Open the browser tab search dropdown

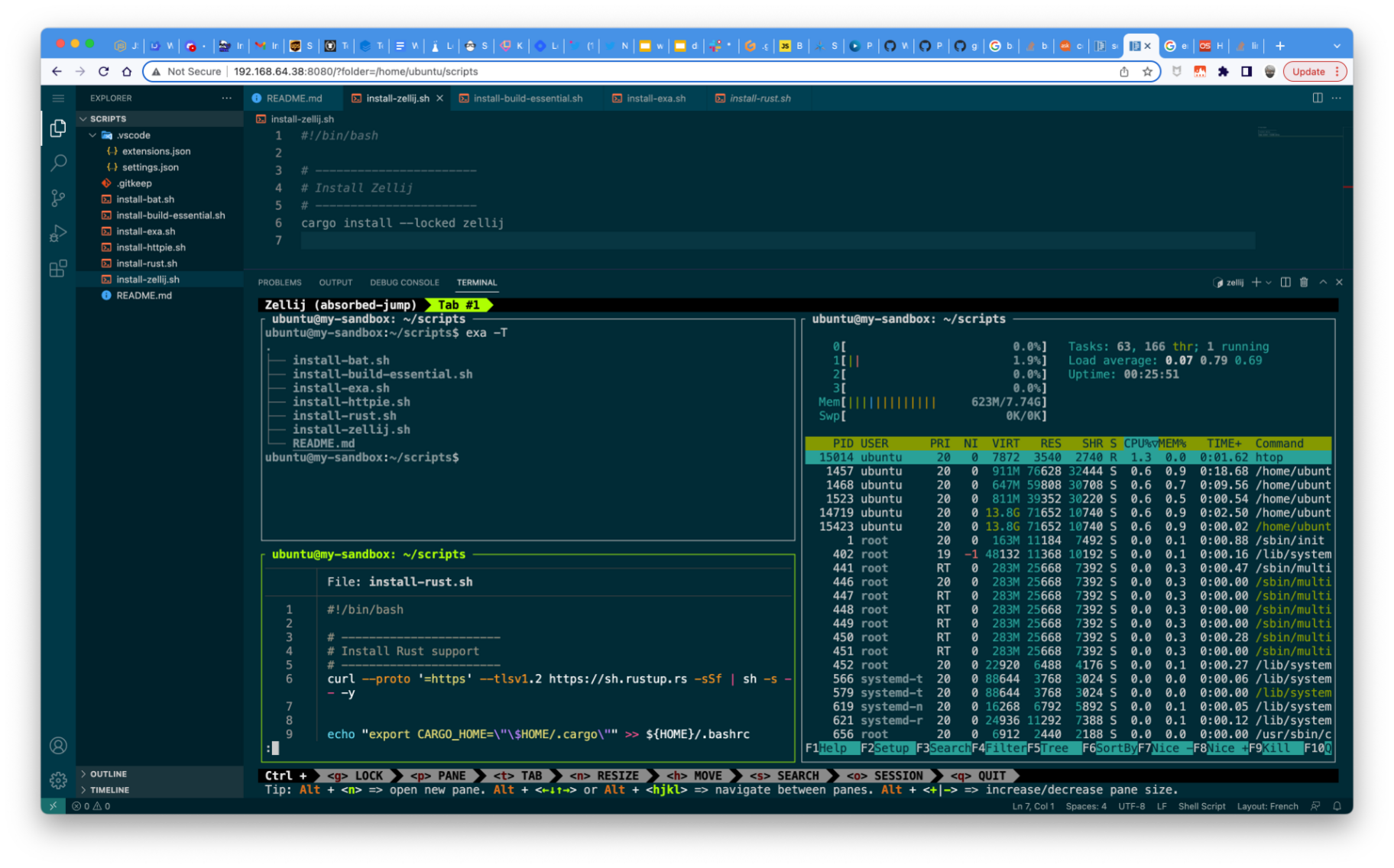point(1336,46)
